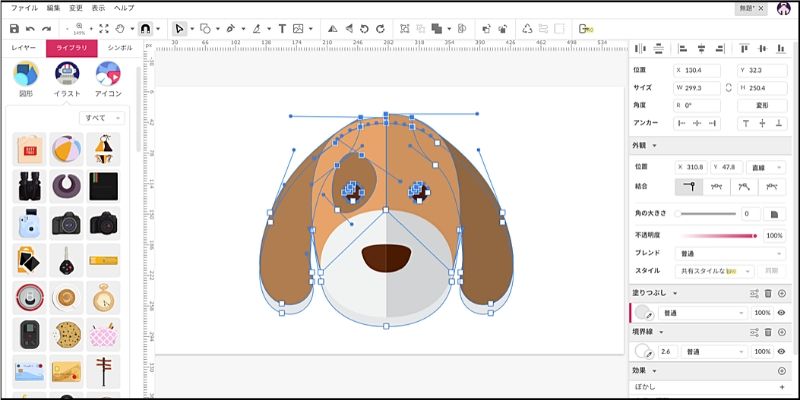This screenshot has height=400, width=800.
Task: Toggle the border visibility eye icon
Action: 782,352
